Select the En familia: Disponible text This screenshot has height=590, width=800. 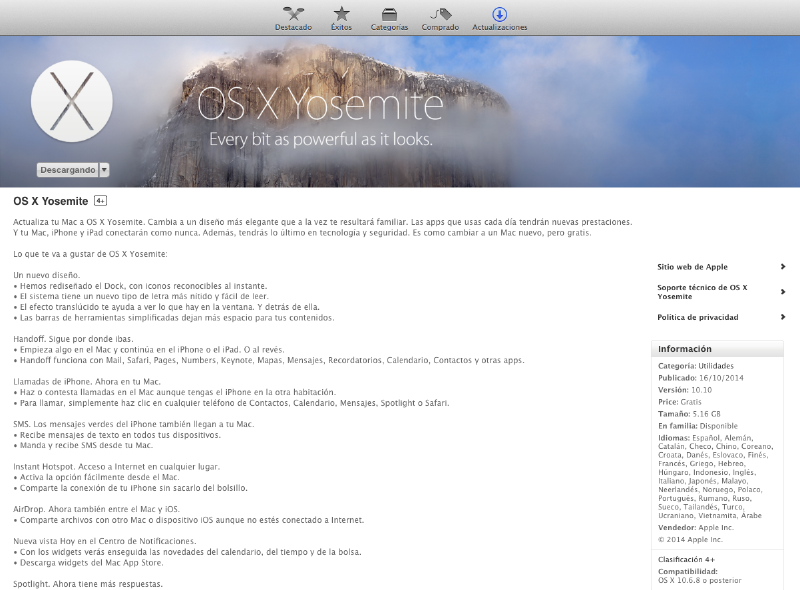point(697,426)
